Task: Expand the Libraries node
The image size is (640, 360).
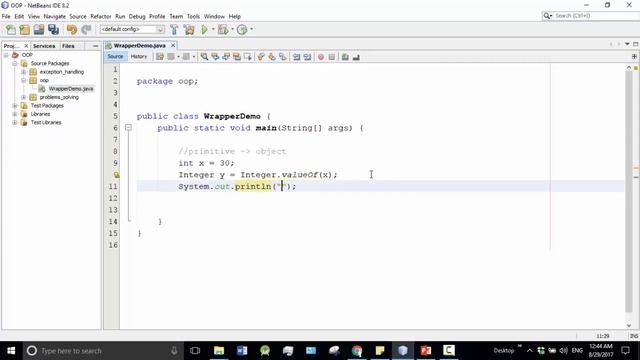Action: pyautogui.click(x=15, y=114)
